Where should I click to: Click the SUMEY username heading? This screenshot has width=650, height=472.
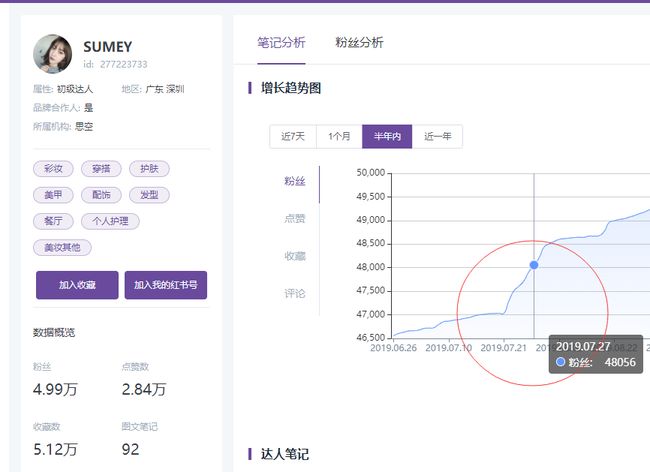107,46
